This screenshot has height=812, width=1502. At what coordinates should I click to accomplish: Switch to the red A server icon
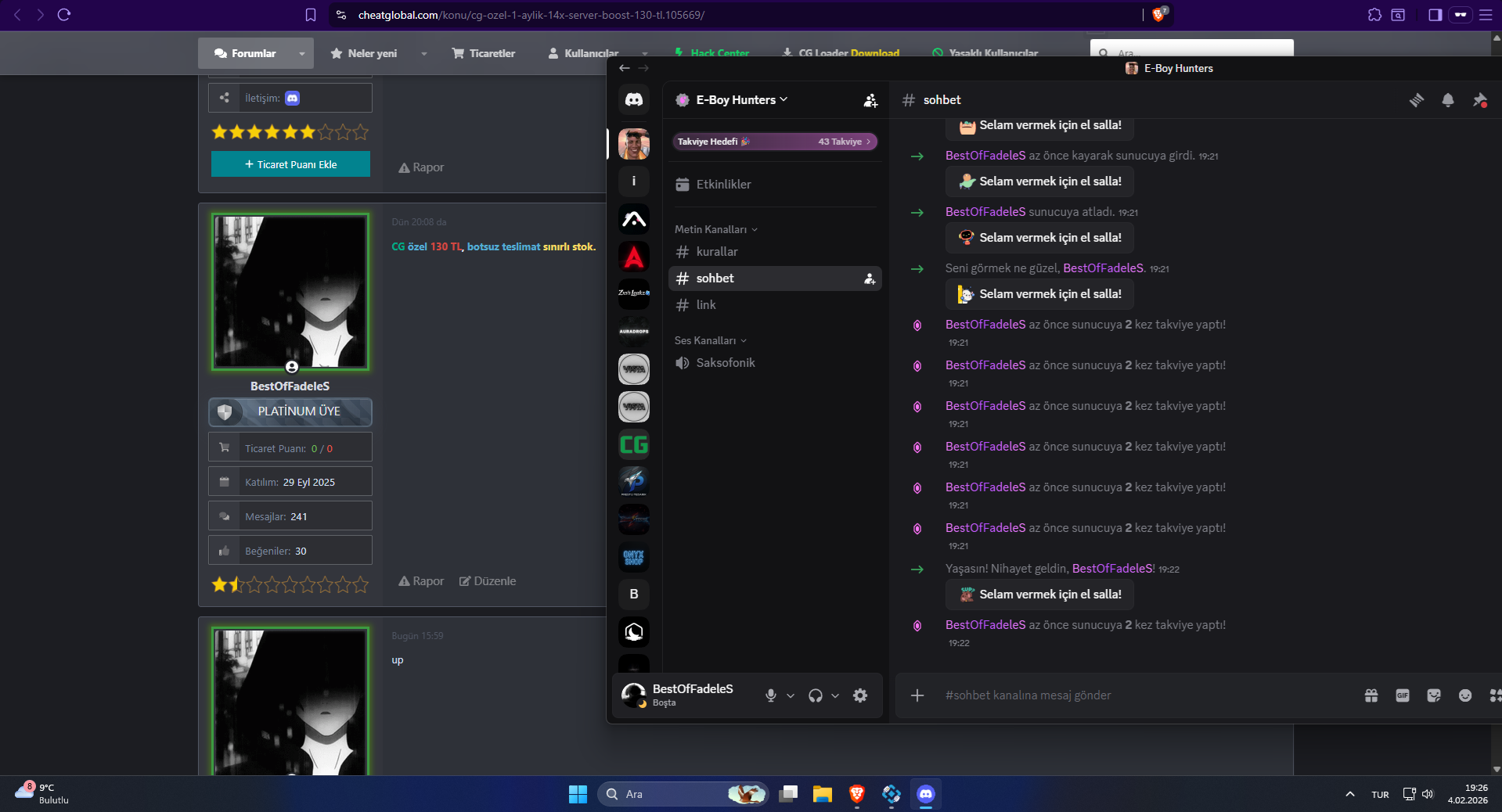point(634,257)
